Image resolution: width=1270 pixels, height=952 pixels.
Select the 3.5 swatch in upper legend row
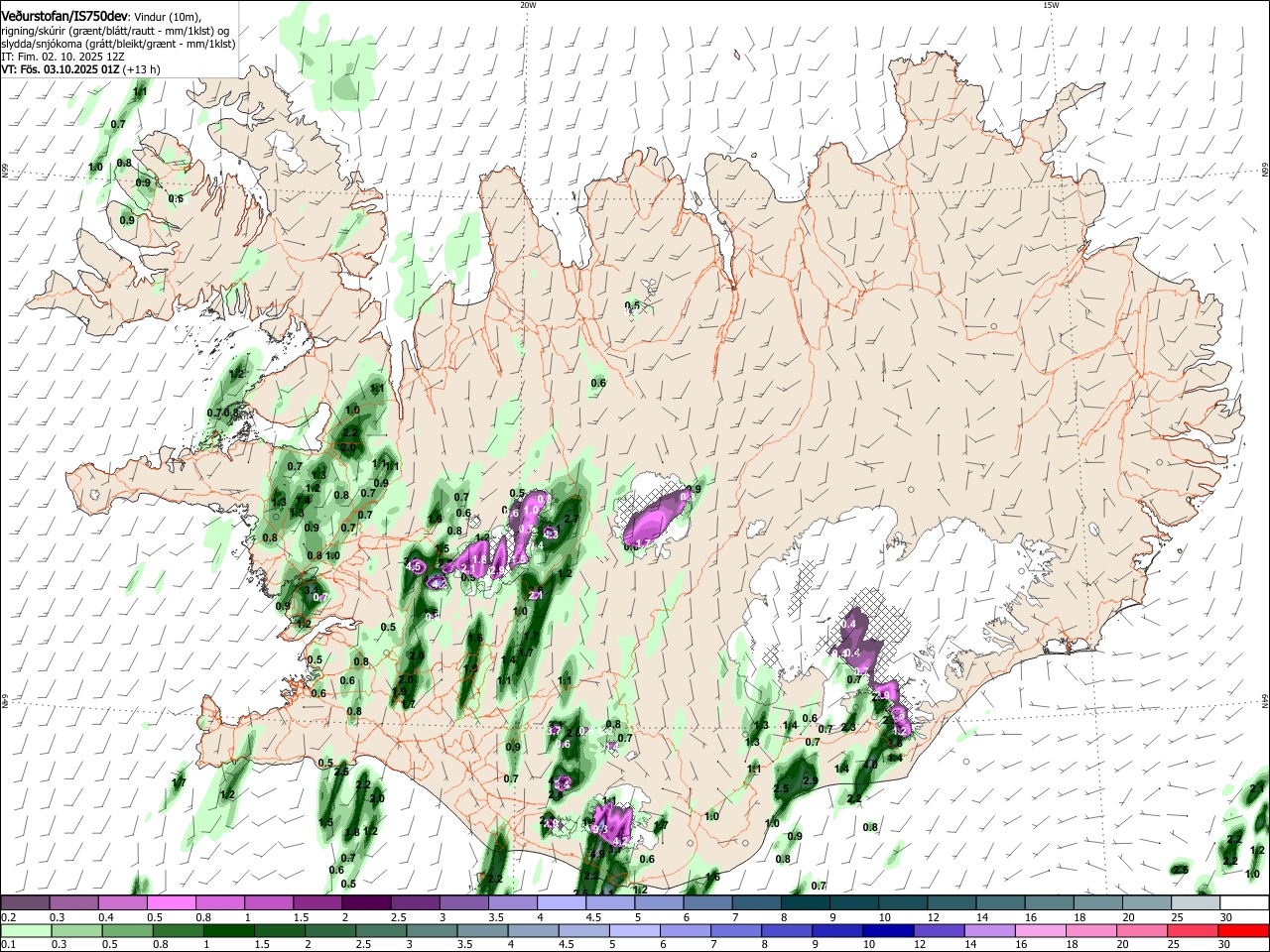pyautogui.click(x=512, y=903)
